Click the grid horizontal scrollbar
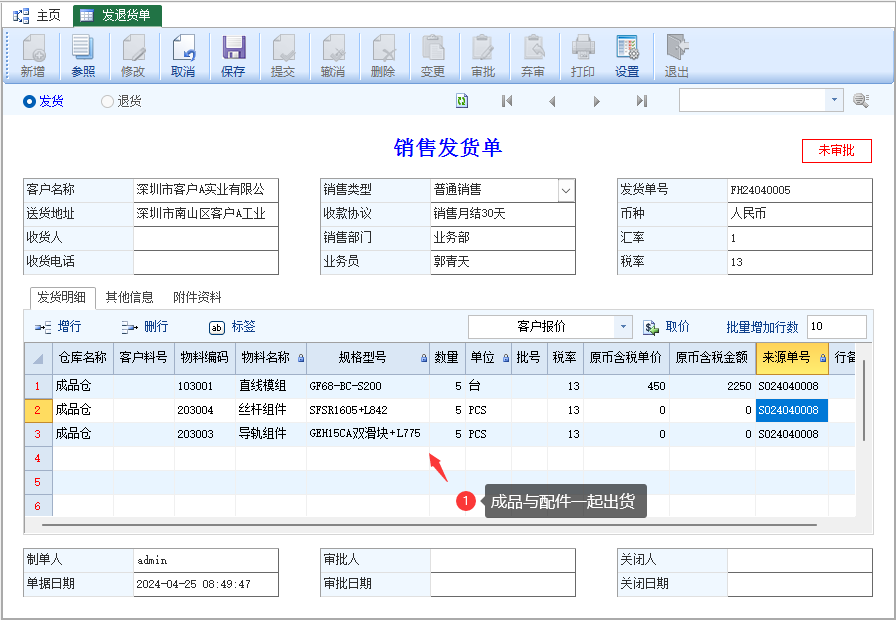Viewport: 896px width, 620px height. pos(429,524)
